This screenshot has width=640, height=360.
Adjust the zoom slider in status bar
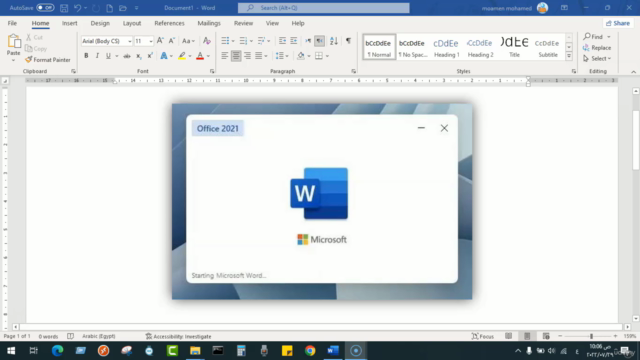point(591,336)
